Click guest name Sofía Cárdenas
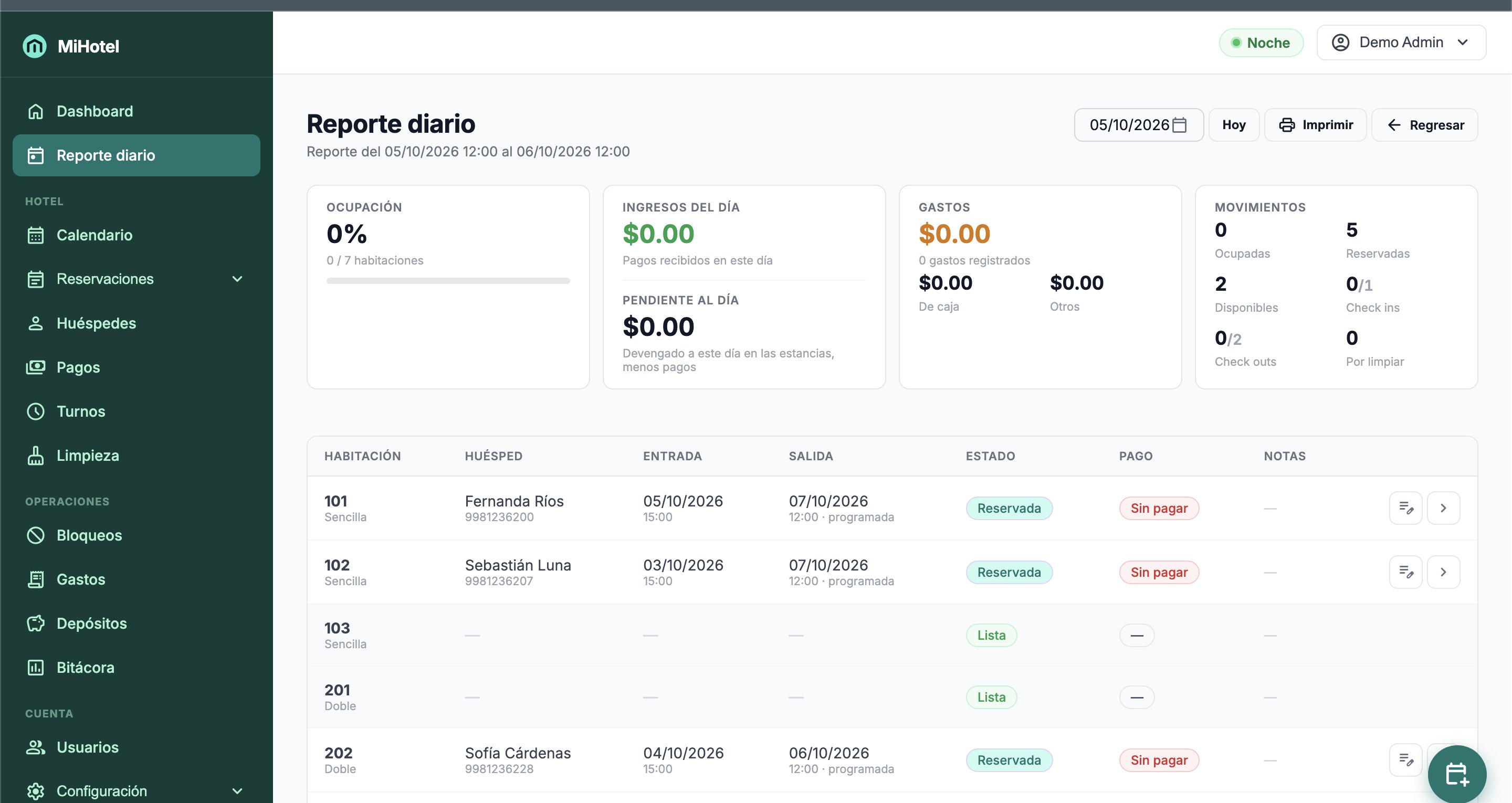Viewport: 1512px width, 803px height. point(518,753)
